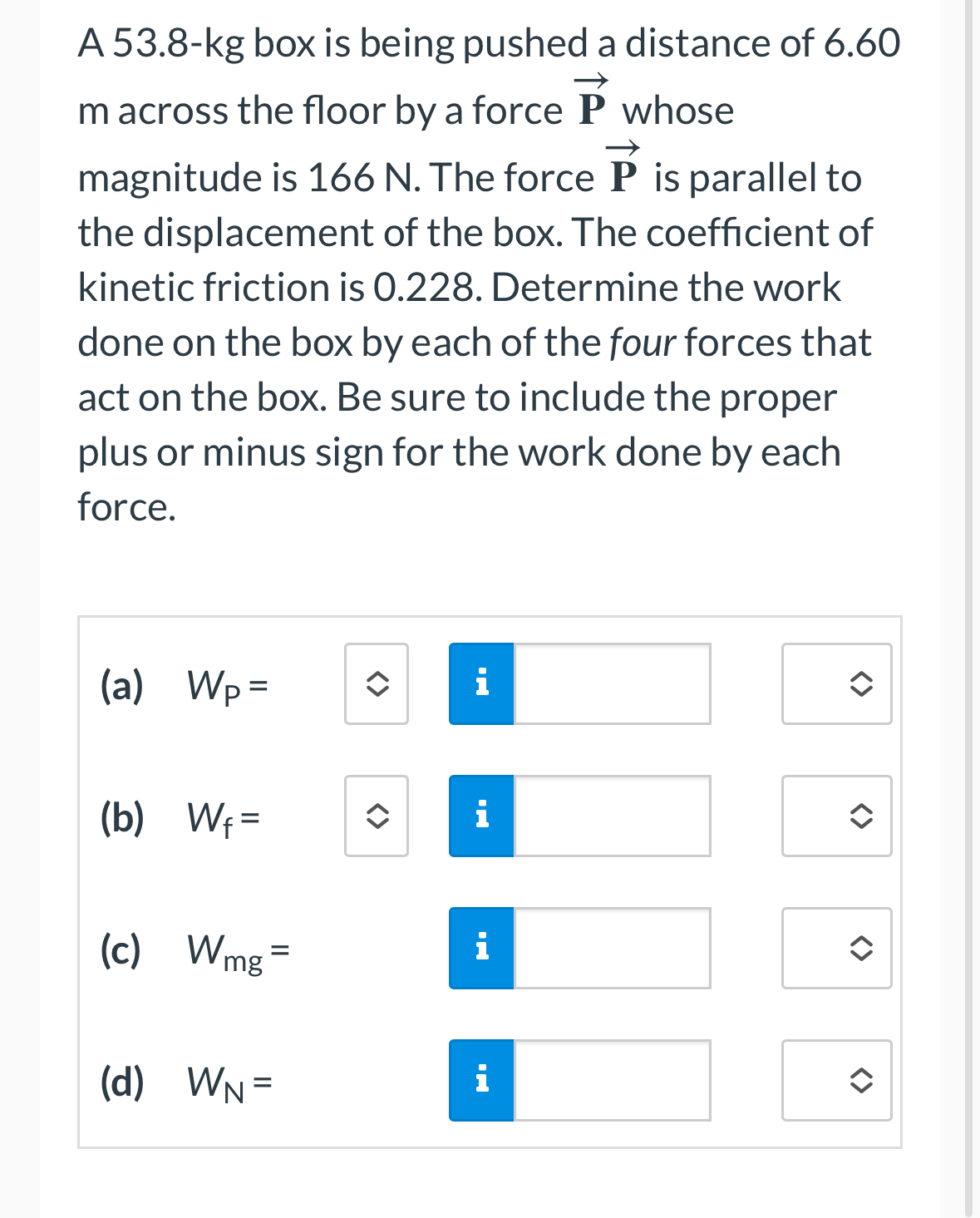980x1218 pixels.
Task: Click the blue i button next to Wp input
Action: coord(480,684)
